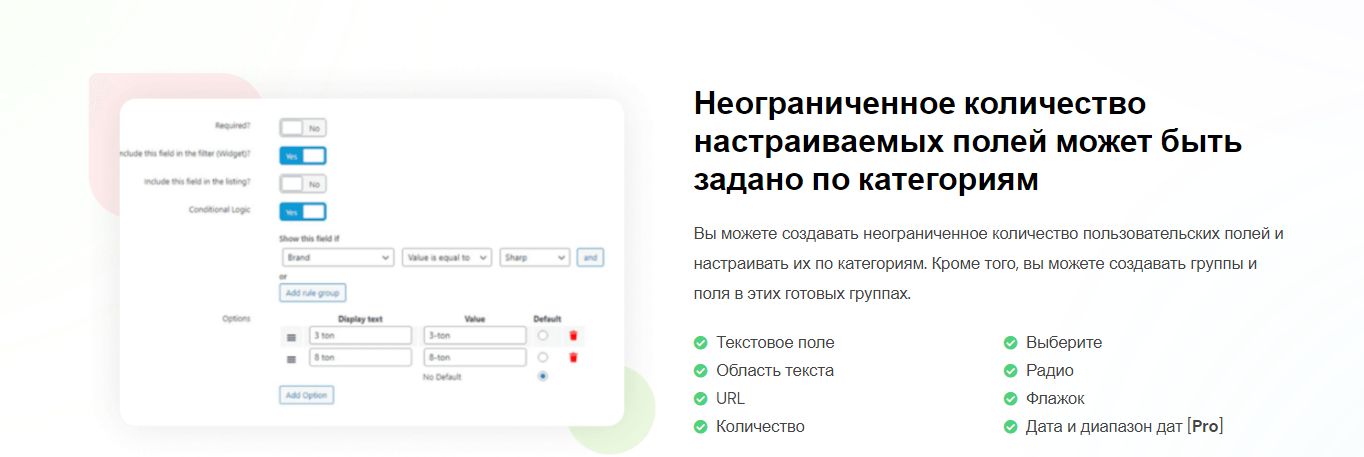Click the check icon beside Область текста
1364x457 pixels.
click(701, 371)
